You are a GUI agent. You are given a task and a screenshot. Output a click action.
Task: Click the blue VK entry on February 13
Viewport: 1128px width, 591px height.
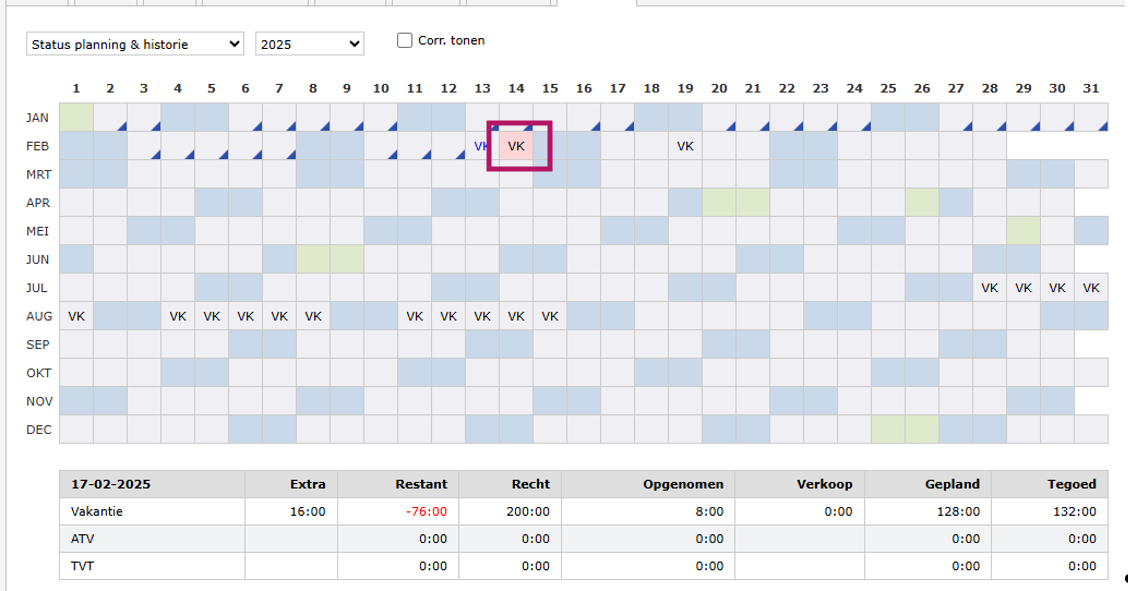click(x=481, y=146)
